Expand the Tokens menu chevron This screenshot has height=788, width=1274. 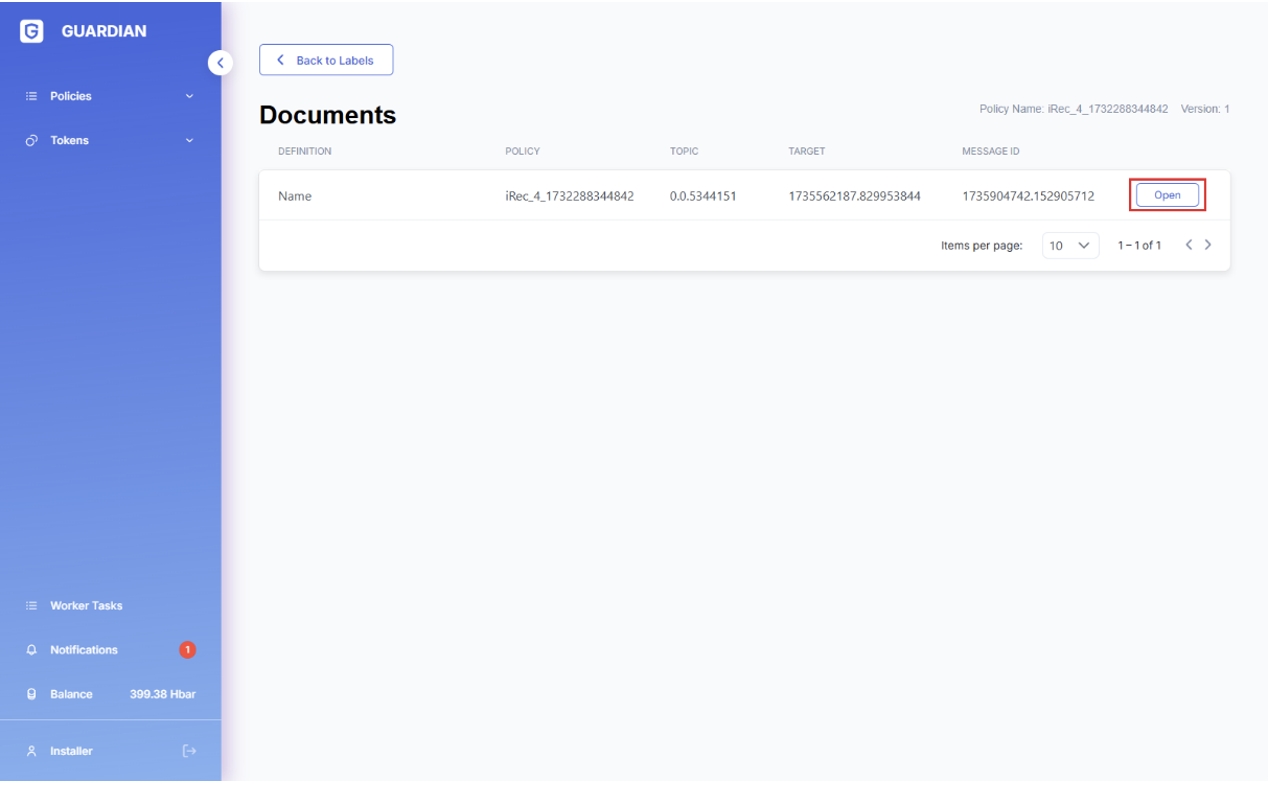(189, 141)
